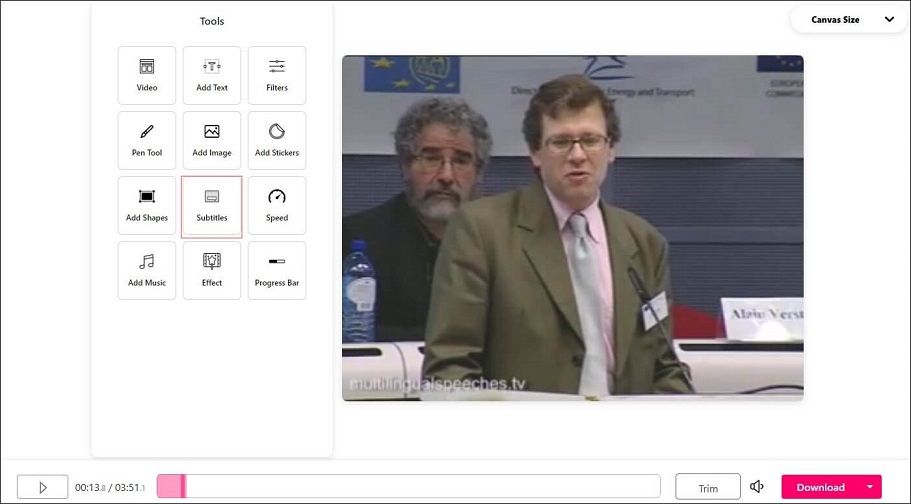Screen dimensions: 911x504
Task: Open the Video tool
Action: [x=147, y=76]
